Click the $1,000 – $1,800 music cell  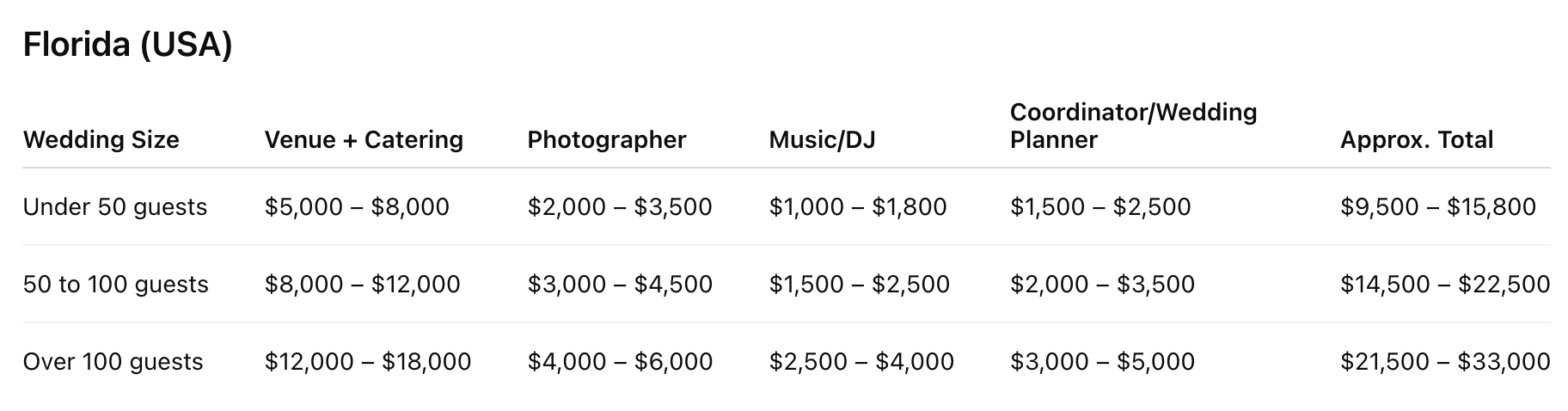tap(858, 207)
